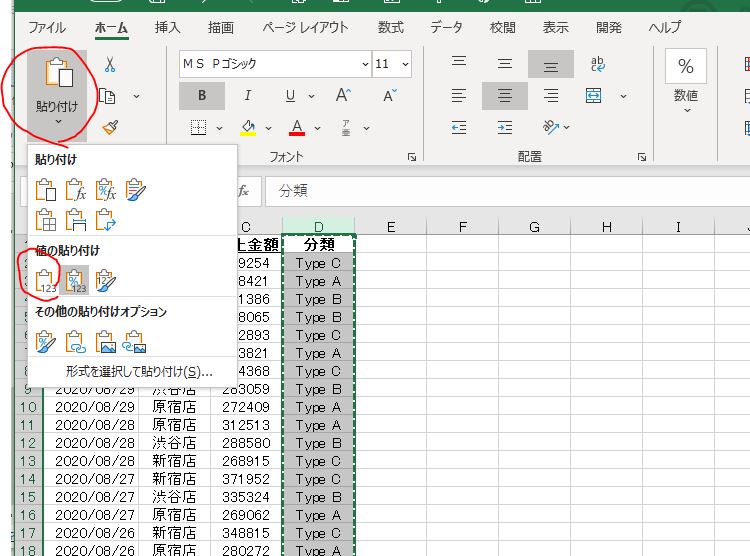This screenshot has height=556, width=750.
Task: Toggle center horizontal alignment
Action: [x=505, y=96]
